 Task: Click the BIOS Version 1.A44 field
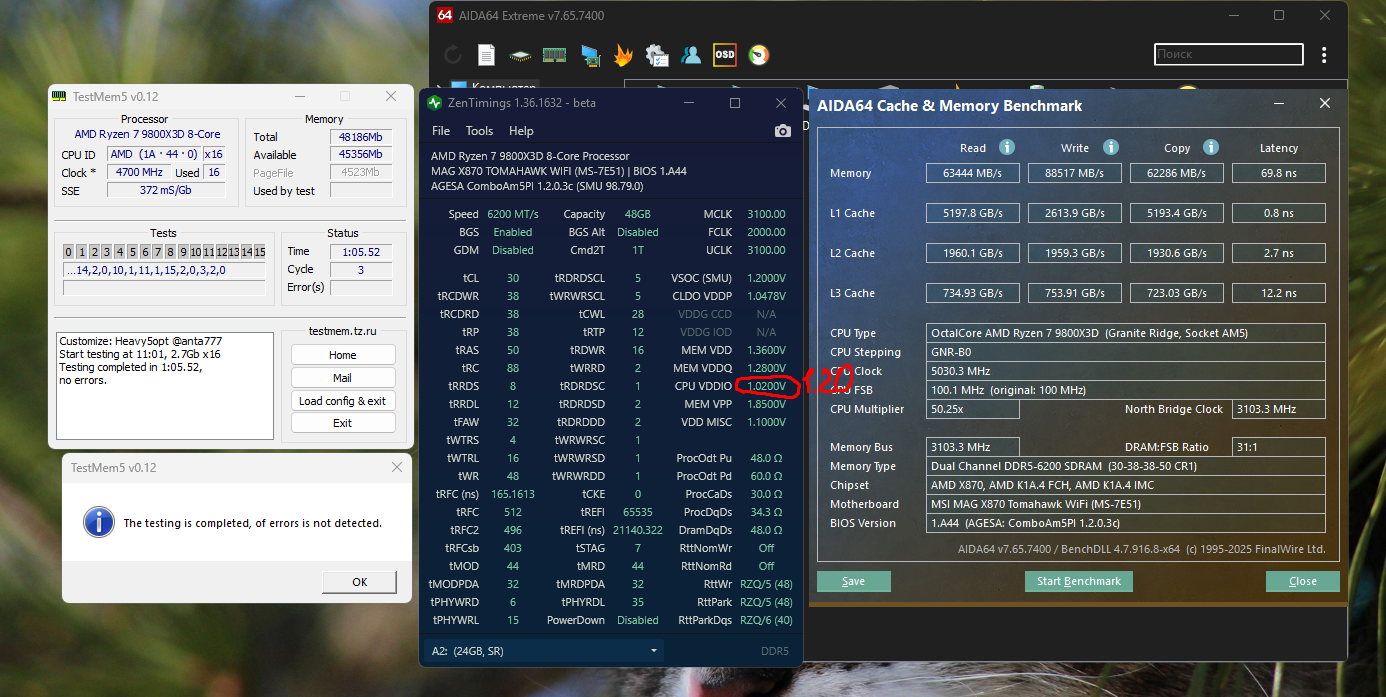click(x=1126, y=523)
